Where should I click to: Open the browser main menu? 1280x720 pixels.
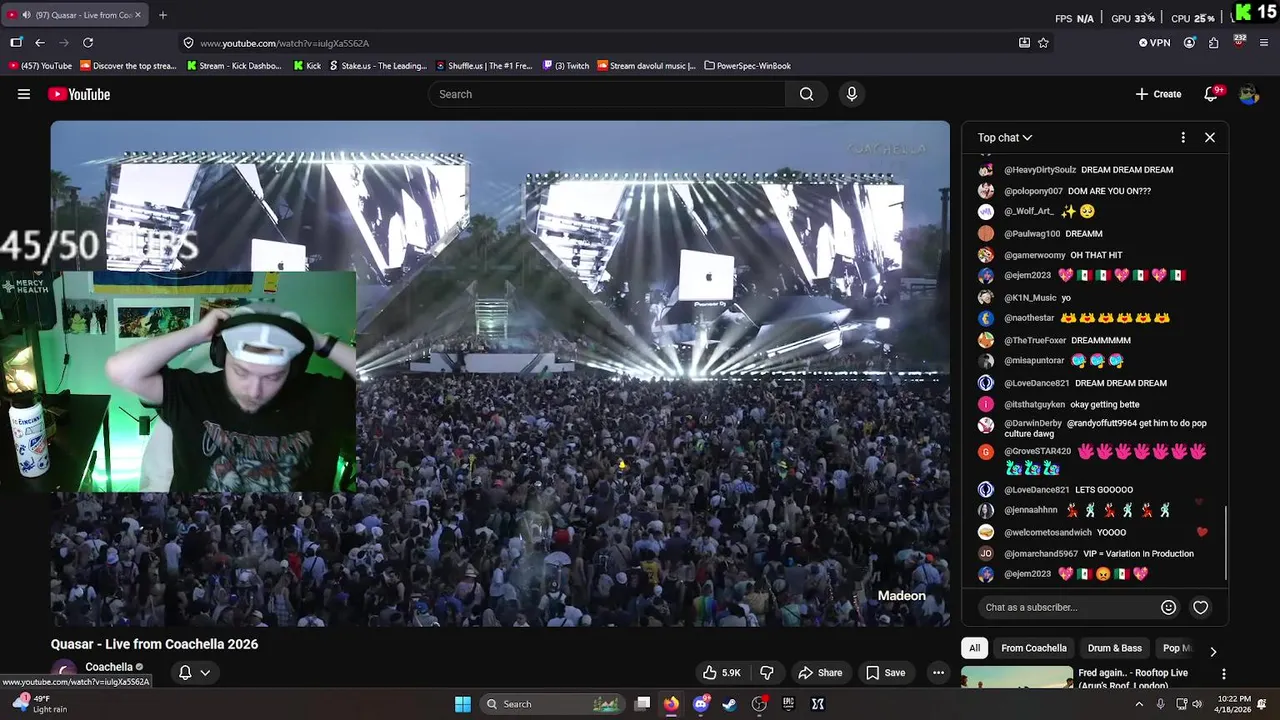pyautogui.click(x=1264, y=43)
